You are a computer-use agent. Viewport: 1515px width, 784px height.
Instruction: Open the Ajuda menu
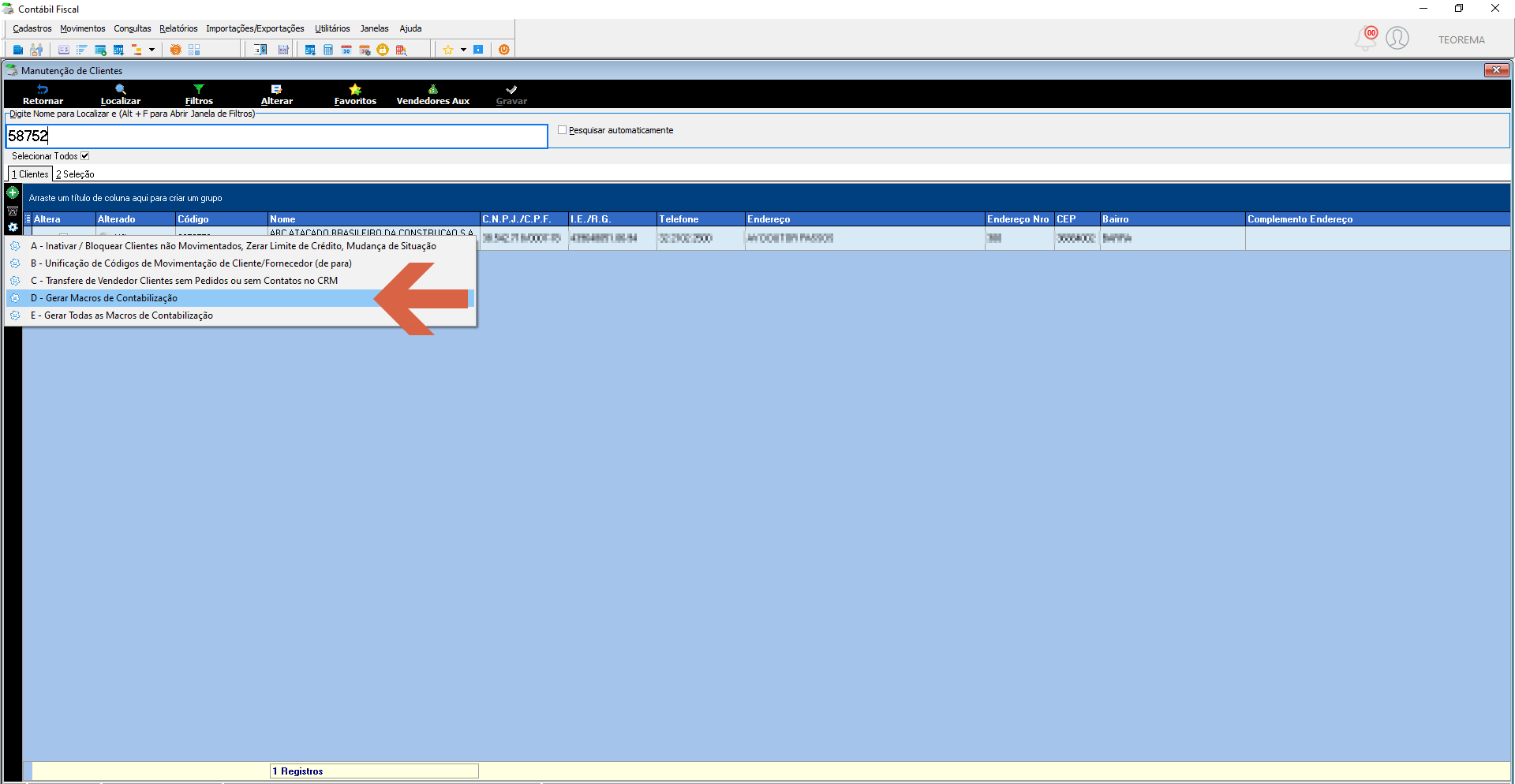point(410,28)
